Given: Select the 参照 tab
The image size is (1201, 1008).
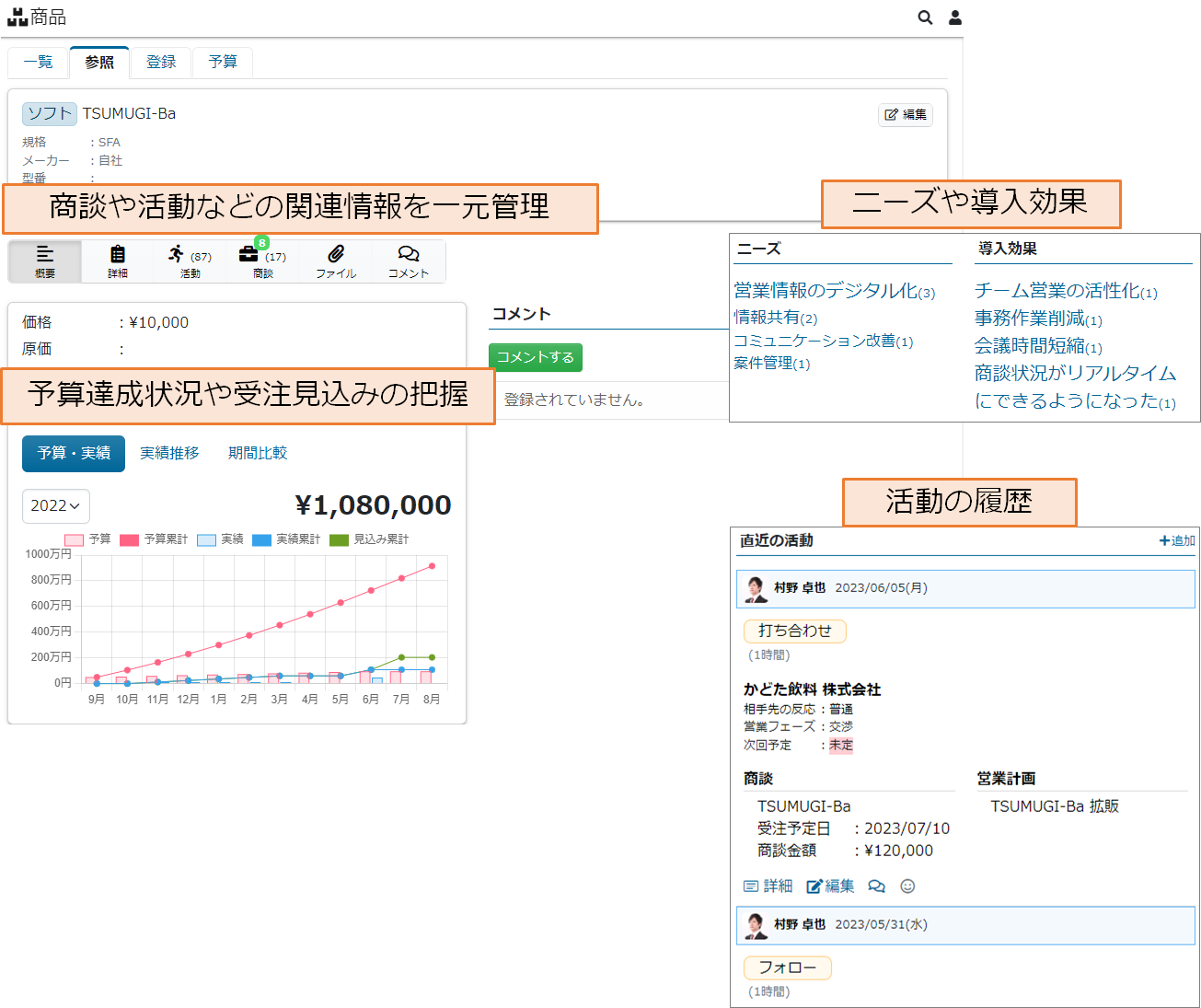Looking at the screenshot, I should (x=99, y=62).
